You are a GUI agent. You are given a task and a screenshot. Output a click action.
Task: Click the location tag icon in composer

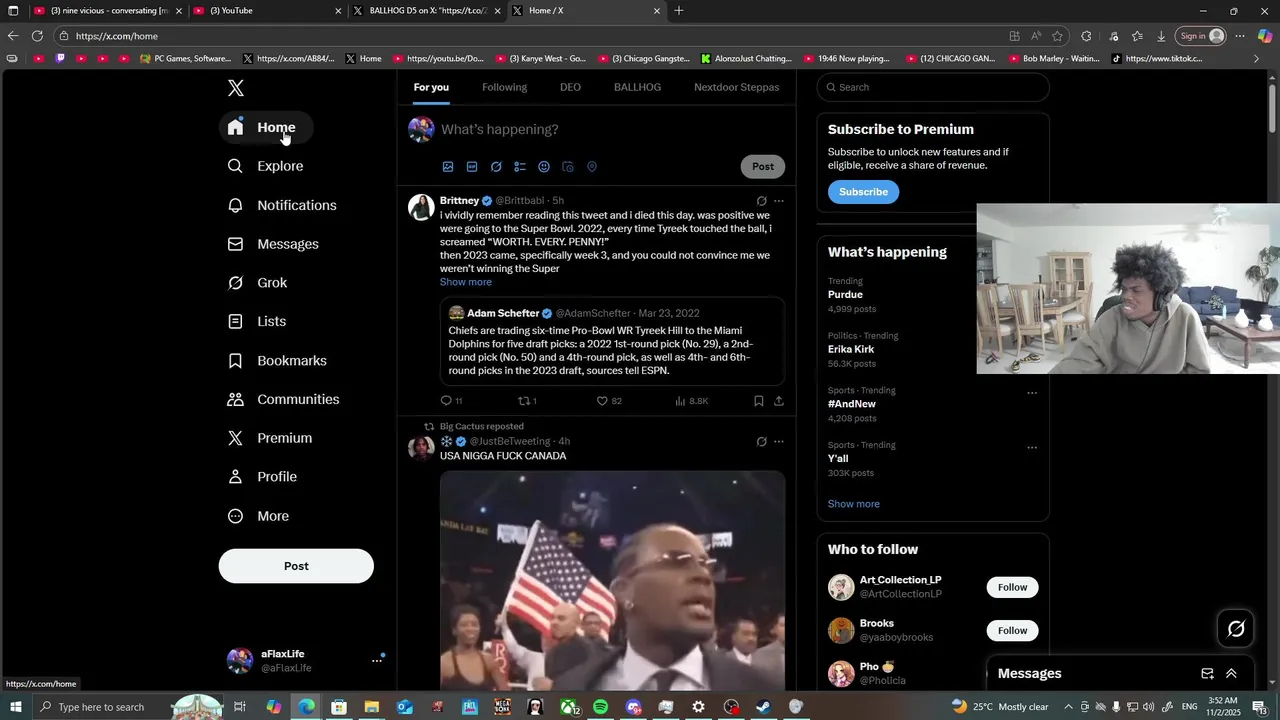(592, 167)
